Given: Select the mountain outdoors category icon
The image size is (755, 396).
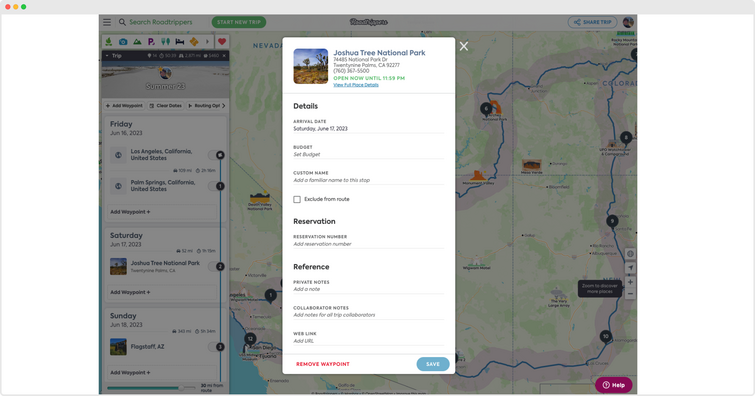Looking at the screenshot, I should coord(137,42).
